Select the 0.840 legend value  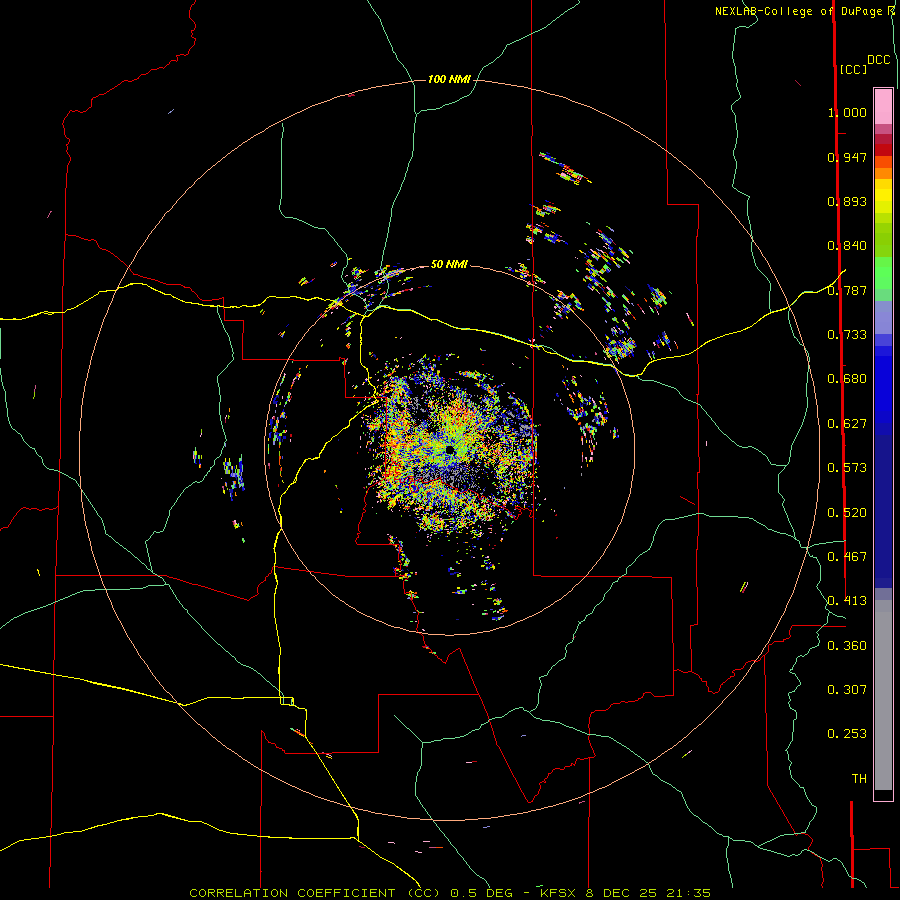[847, 246]
